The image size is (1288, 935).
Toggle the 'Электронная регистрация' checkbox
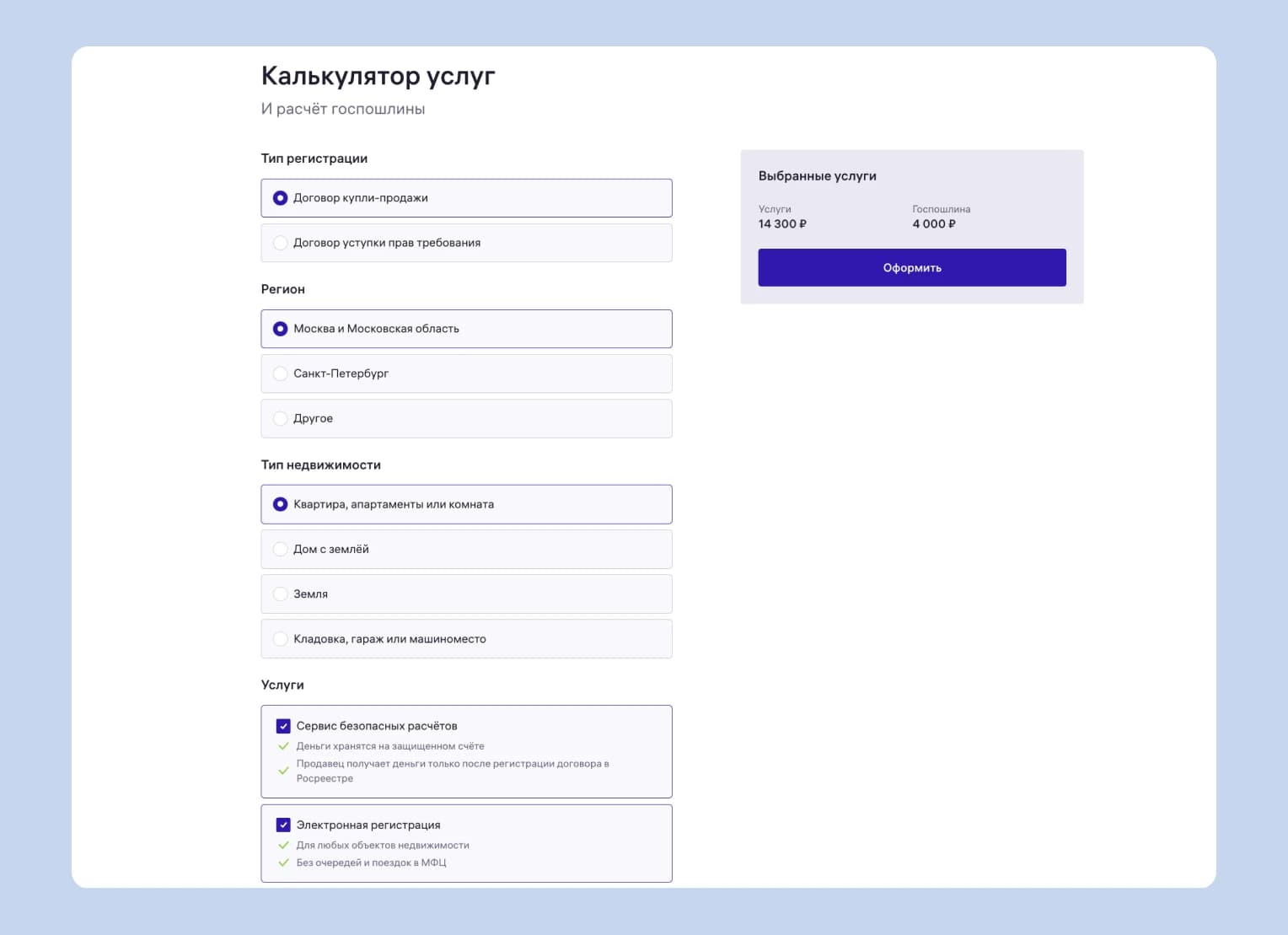(283, 825)
